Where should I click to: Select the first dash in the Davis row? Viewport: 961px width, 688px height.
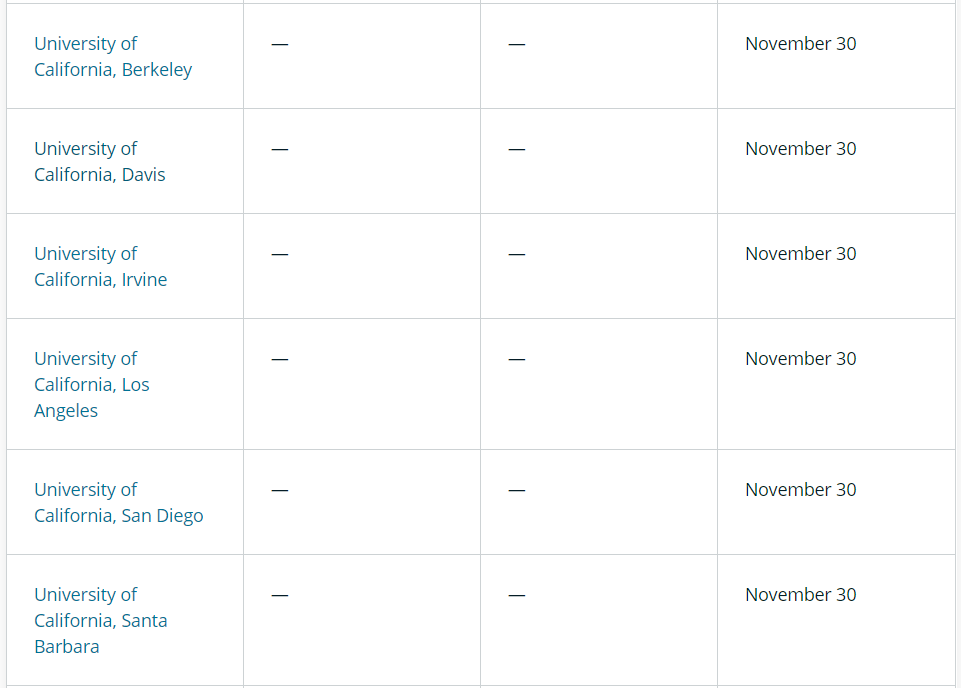(x=280, y=150)
